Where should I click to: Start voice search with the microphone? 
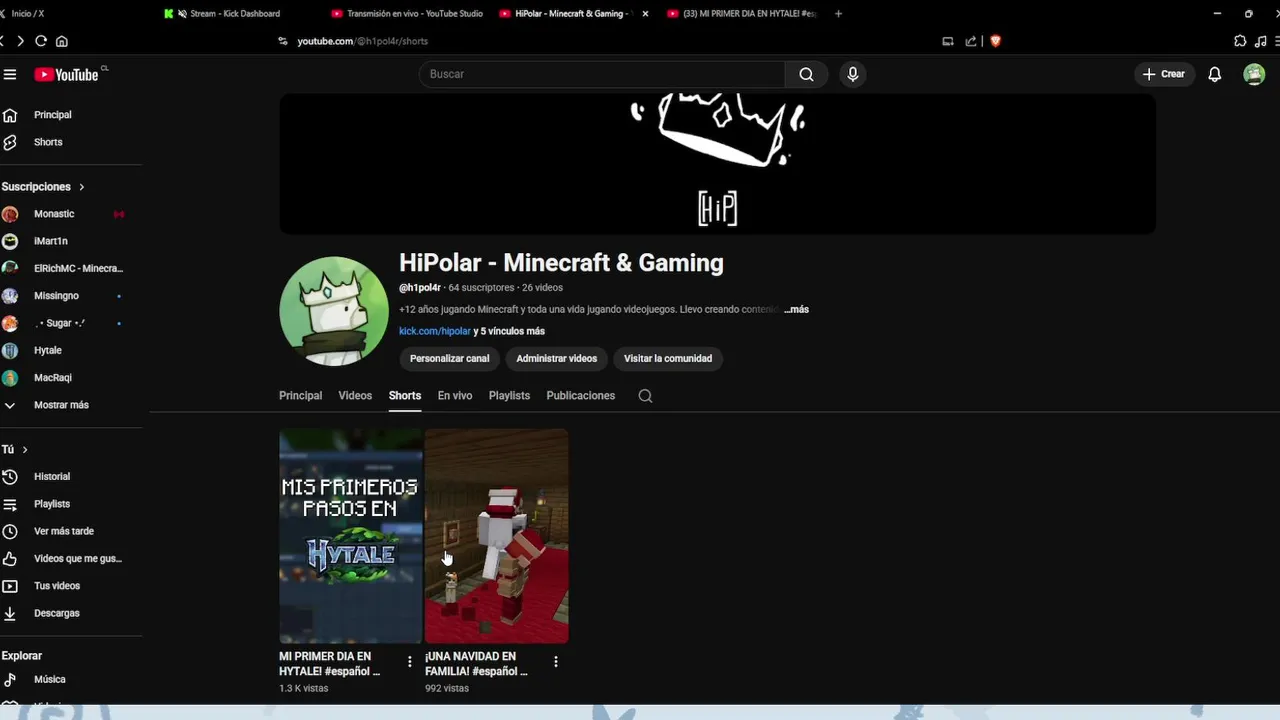pyautogui.click(x=852, y=74)
